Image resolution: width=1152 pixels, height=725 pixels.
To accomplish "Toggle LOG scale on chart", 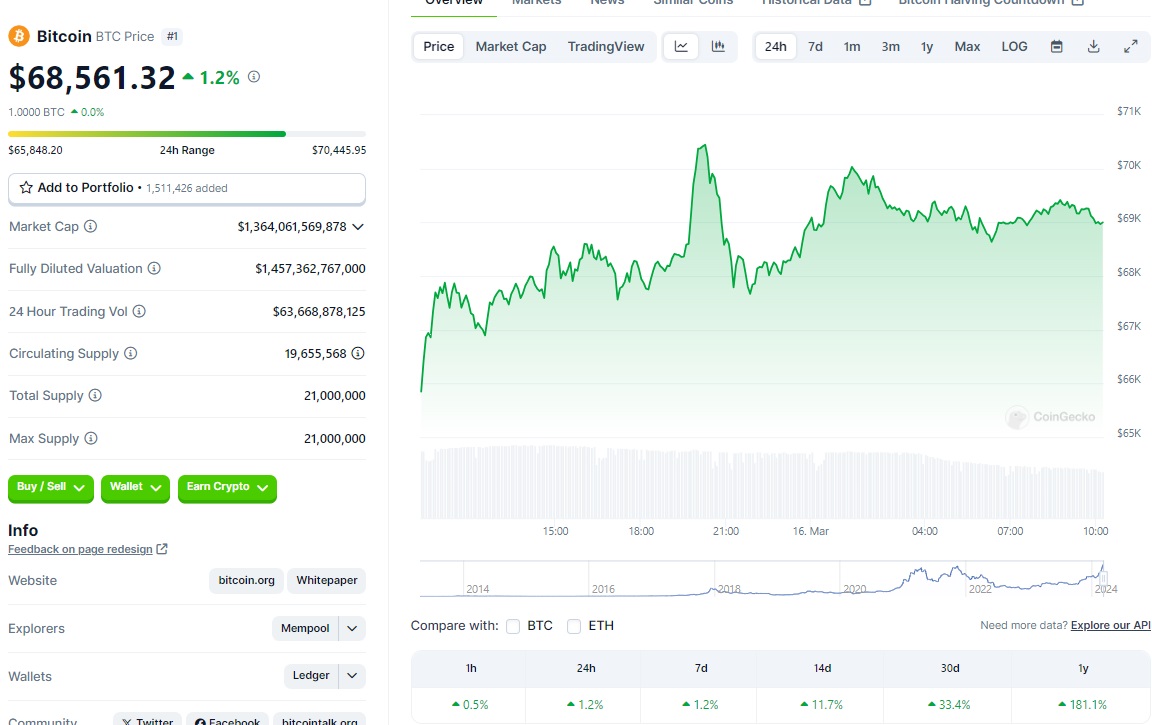I will 1014,46.
